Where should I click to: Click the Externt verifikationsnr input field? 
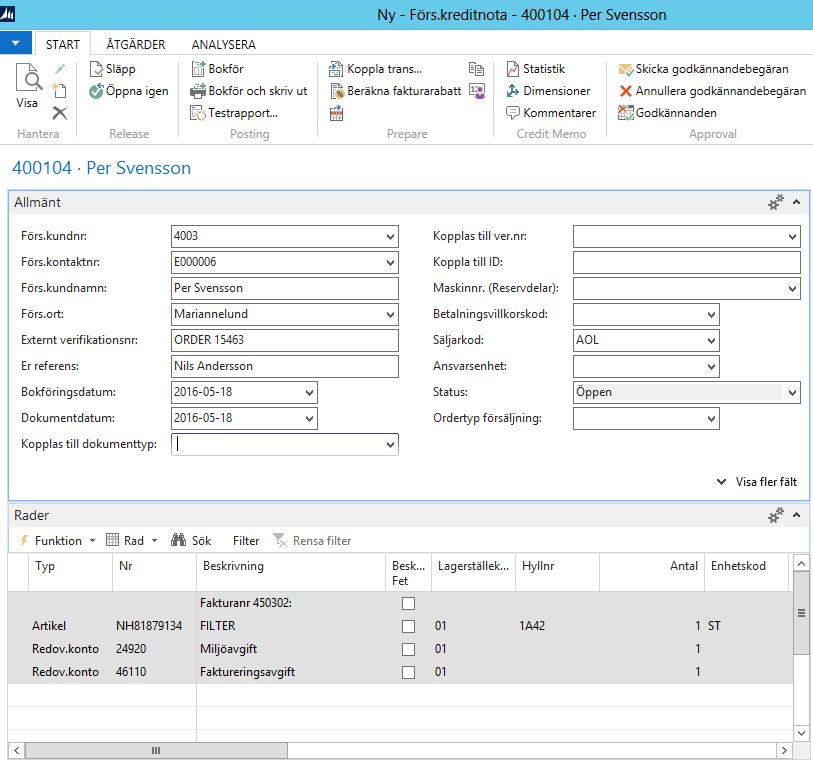pyautogui.click(x=285, y=341)
